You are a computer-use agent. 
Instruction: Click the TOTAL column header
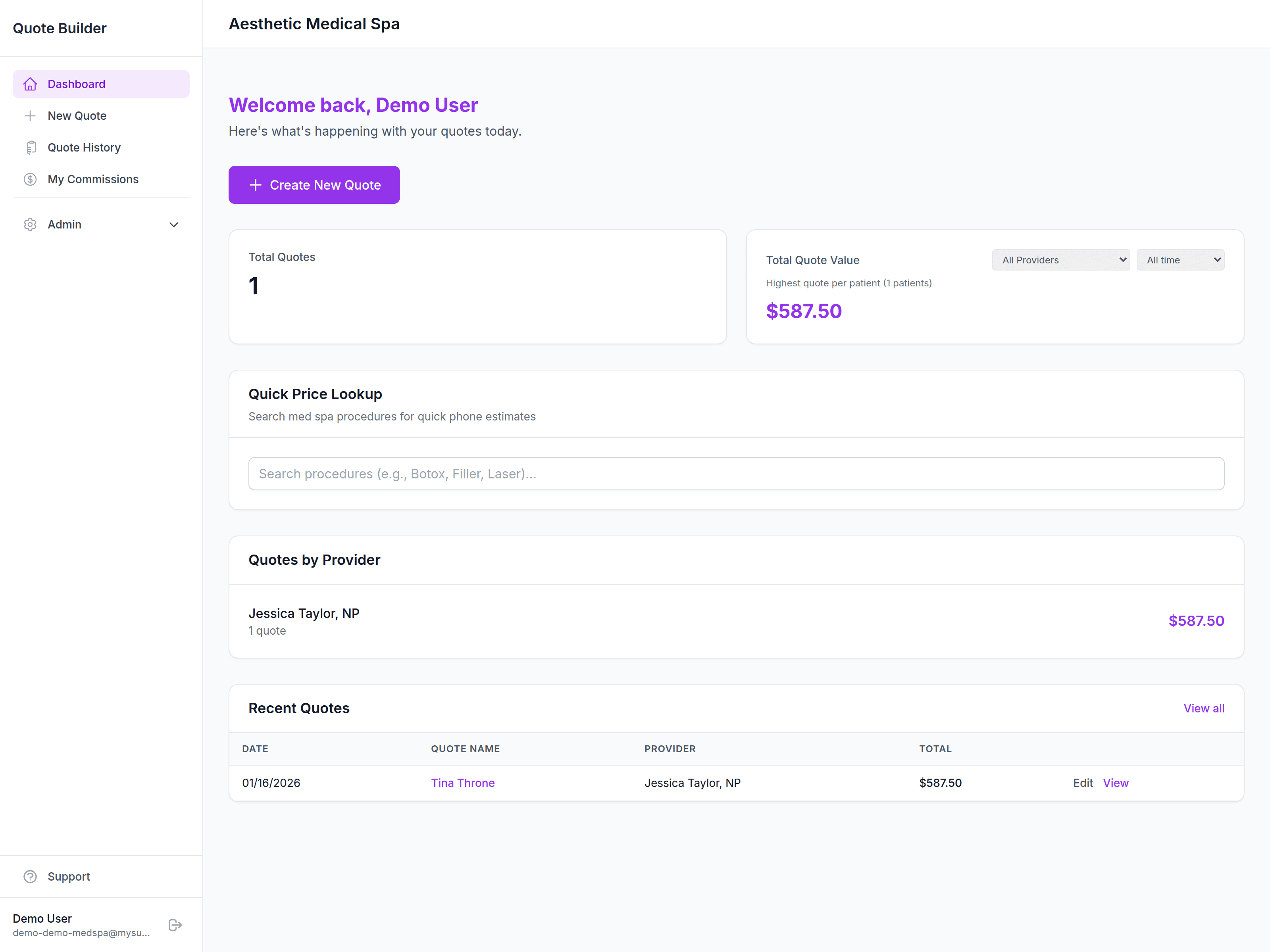coord(935,748)
